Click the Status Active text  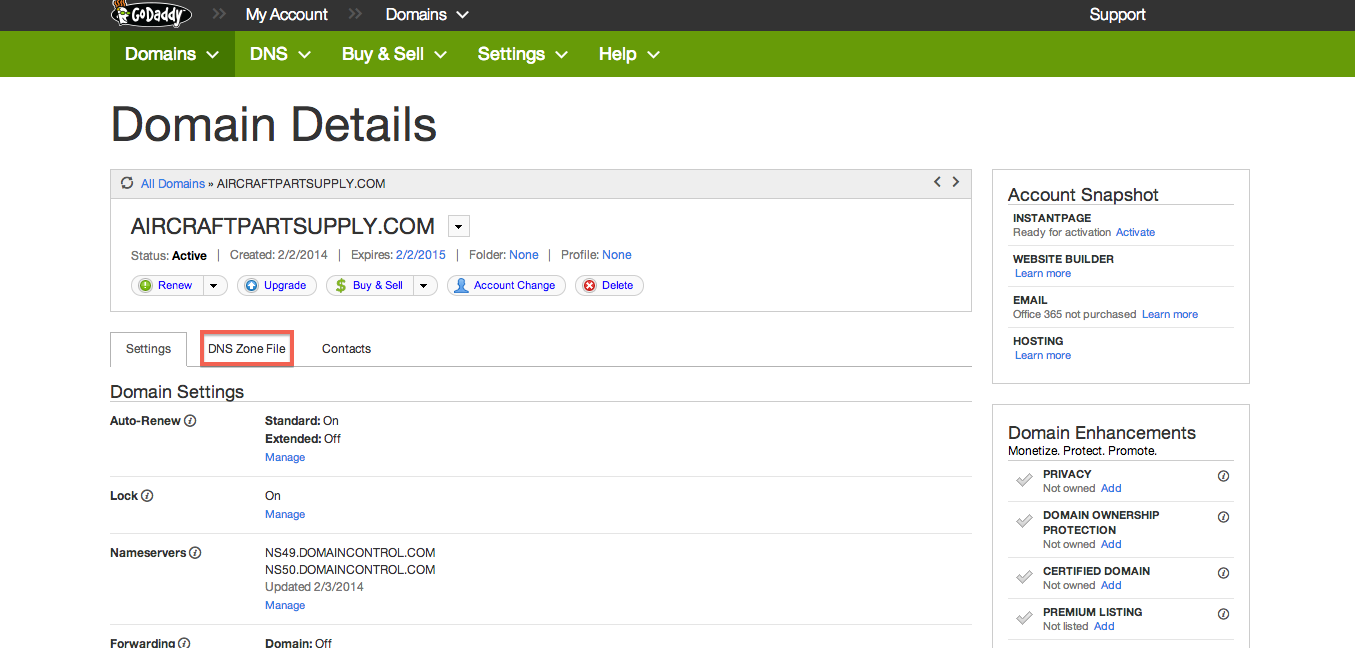(169, 255)
